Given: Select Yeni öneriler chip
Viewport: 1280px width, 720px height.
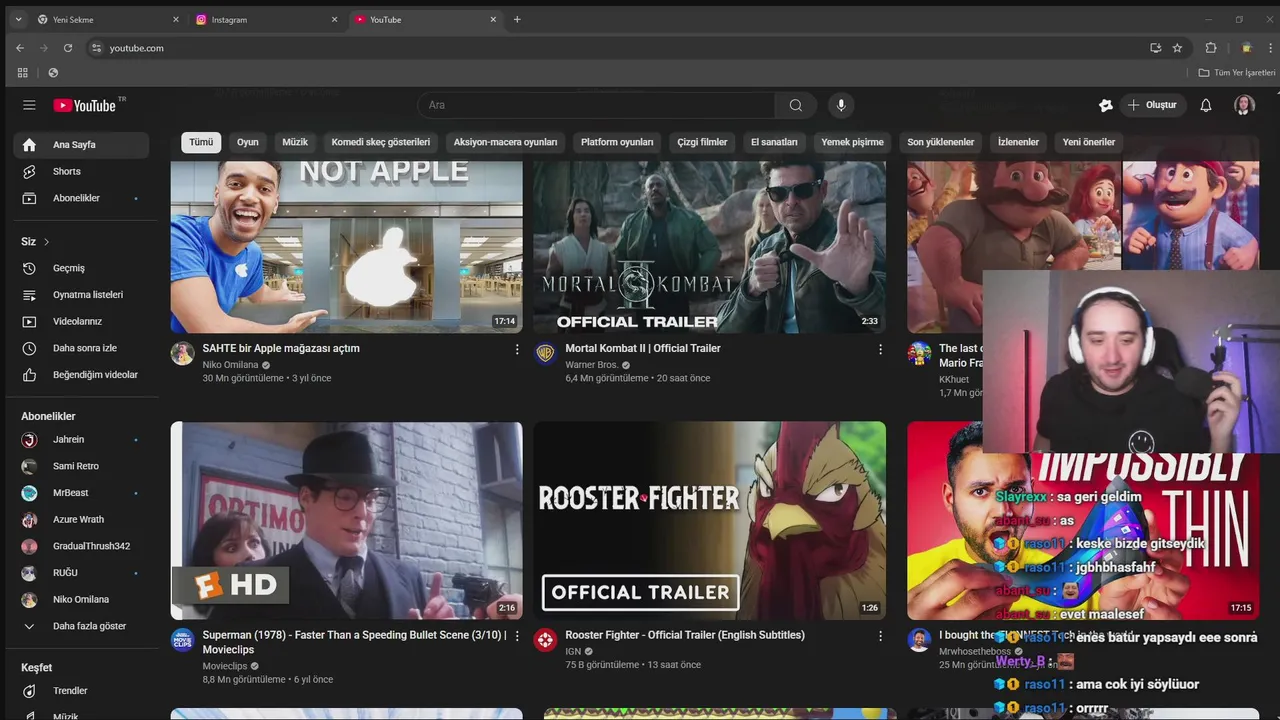Looking at the screenshot, I should point(1089,142).
